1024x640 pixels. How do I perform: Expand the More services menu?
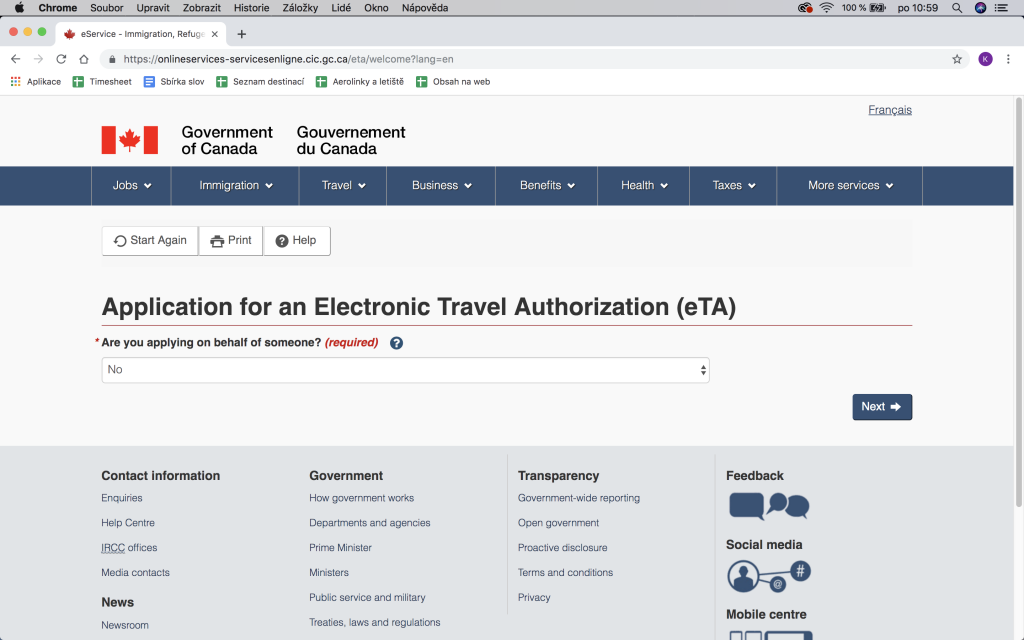tap(850, 186)
